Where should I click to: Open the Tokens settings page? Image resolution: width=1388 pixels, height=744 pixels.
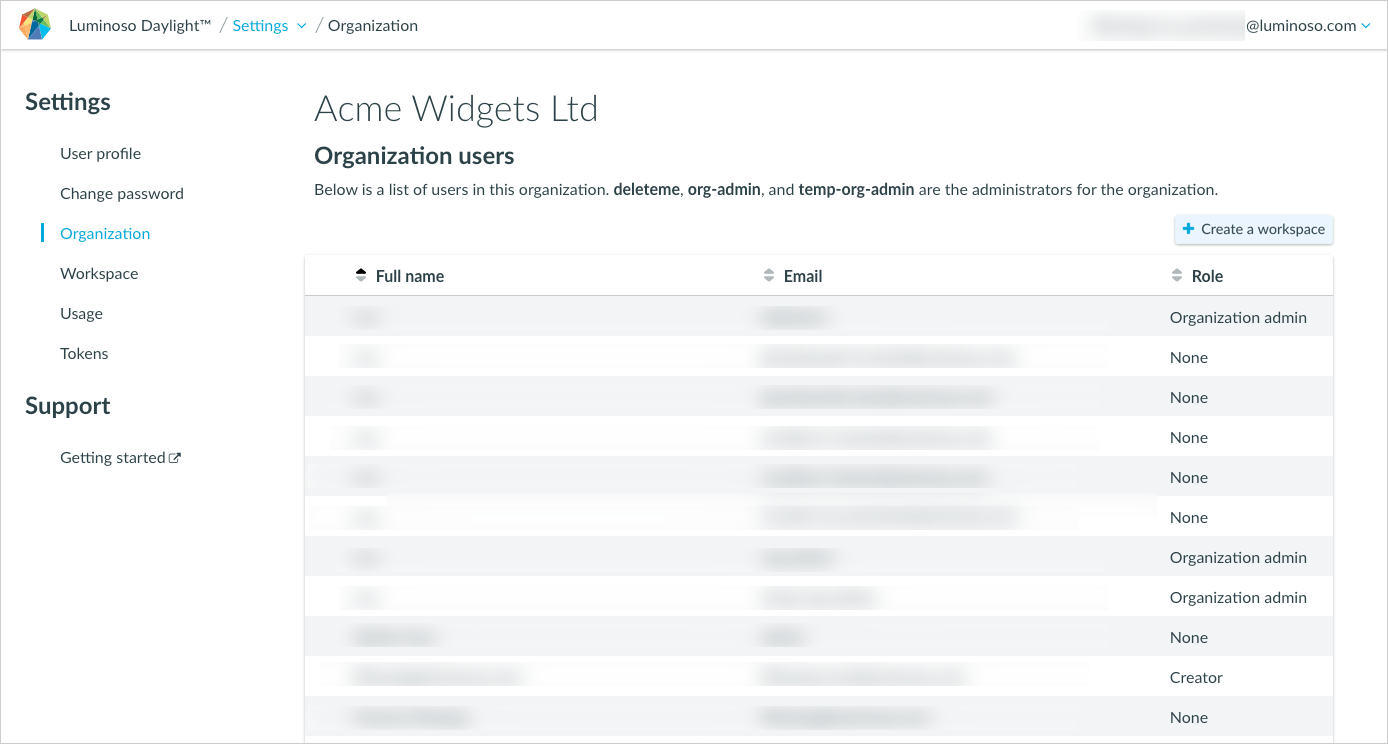tap(84, 354)
